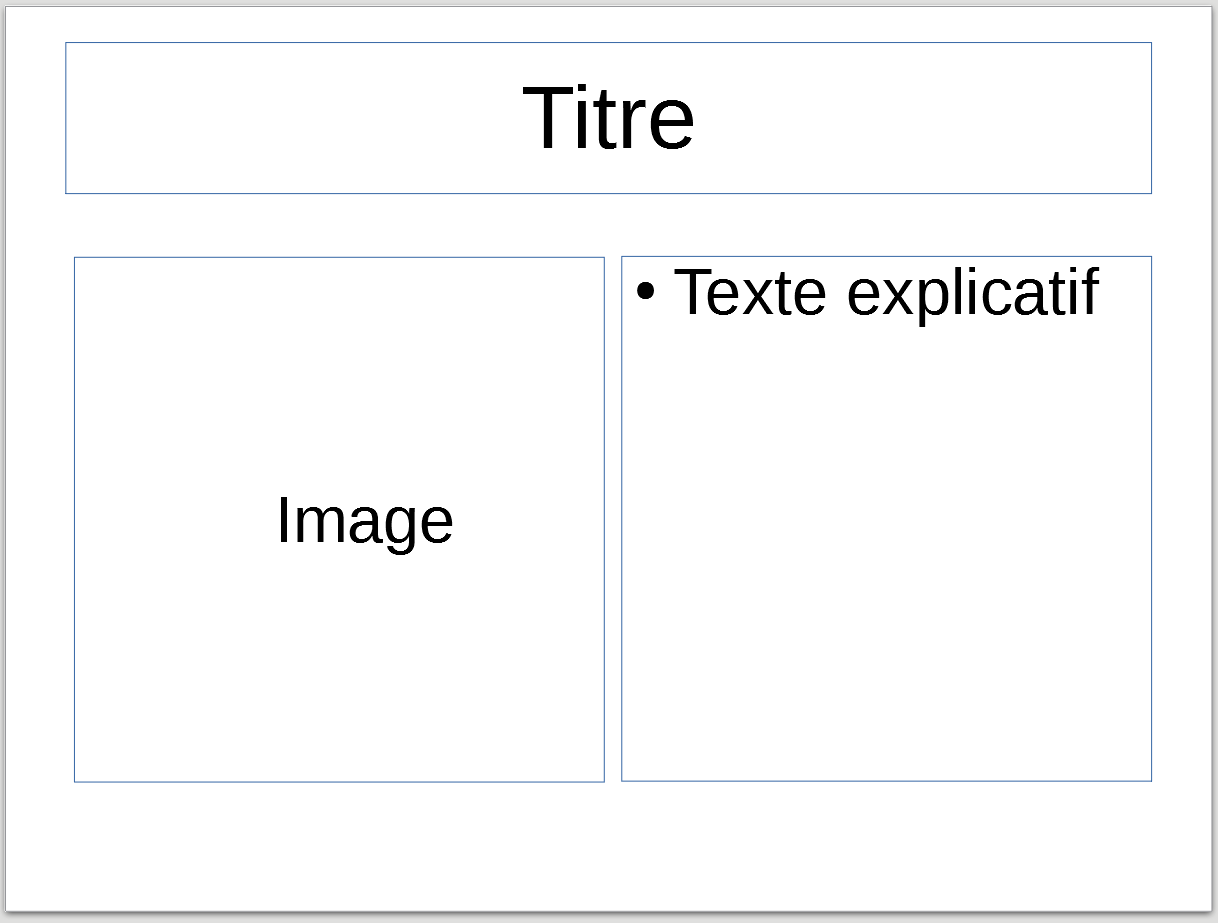Viewport: 1218px width, 923px height.
Task: Select the title placeholder's top border
Action: point(608,43)
